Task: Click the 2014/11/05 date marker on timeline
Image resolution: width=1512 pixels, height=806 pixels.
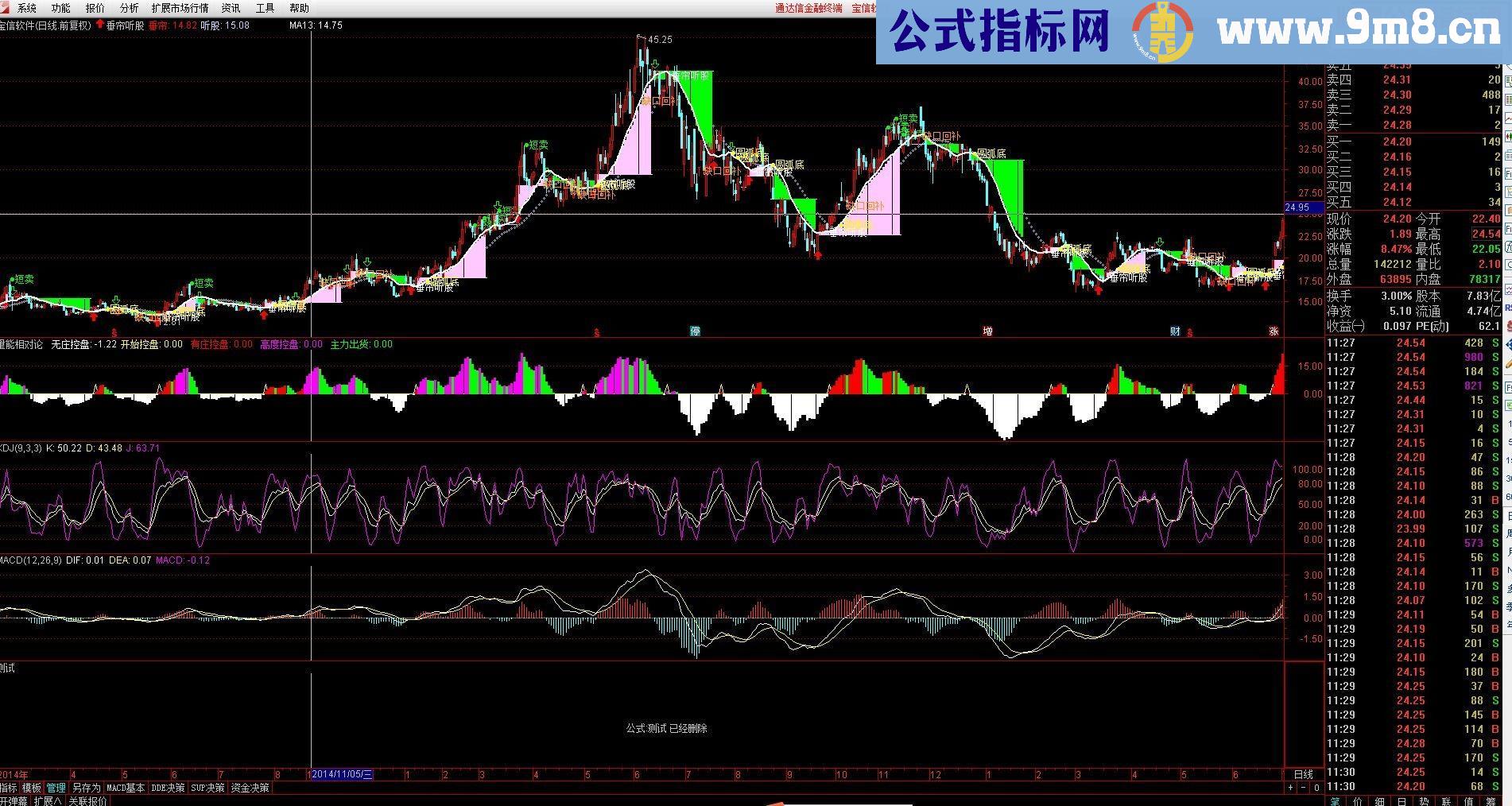Action: click(342, 774)
